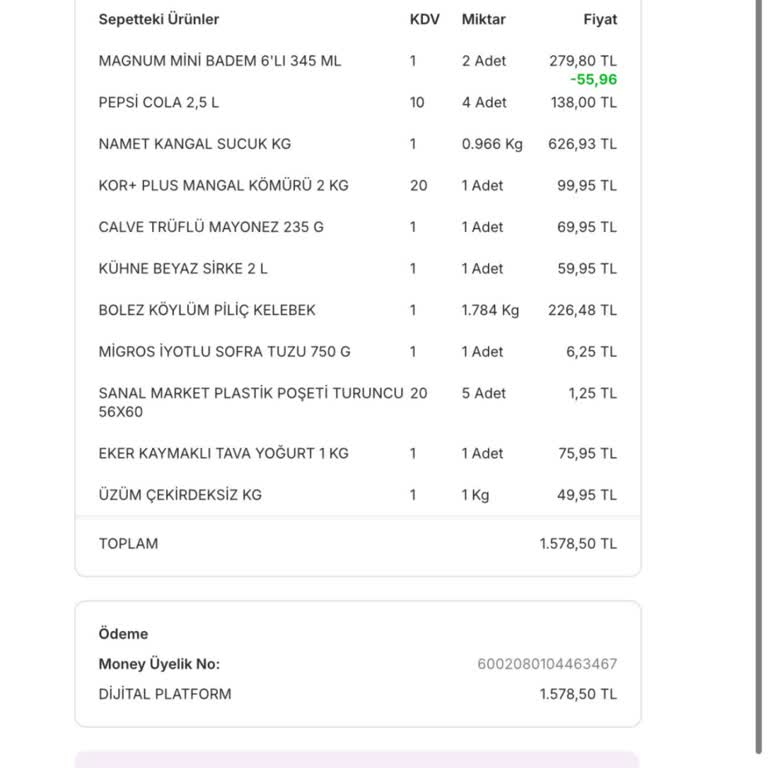Click the 2 Adet Magnum quantity
This screenshot has width=768, height=768.
tap(483, 61)
